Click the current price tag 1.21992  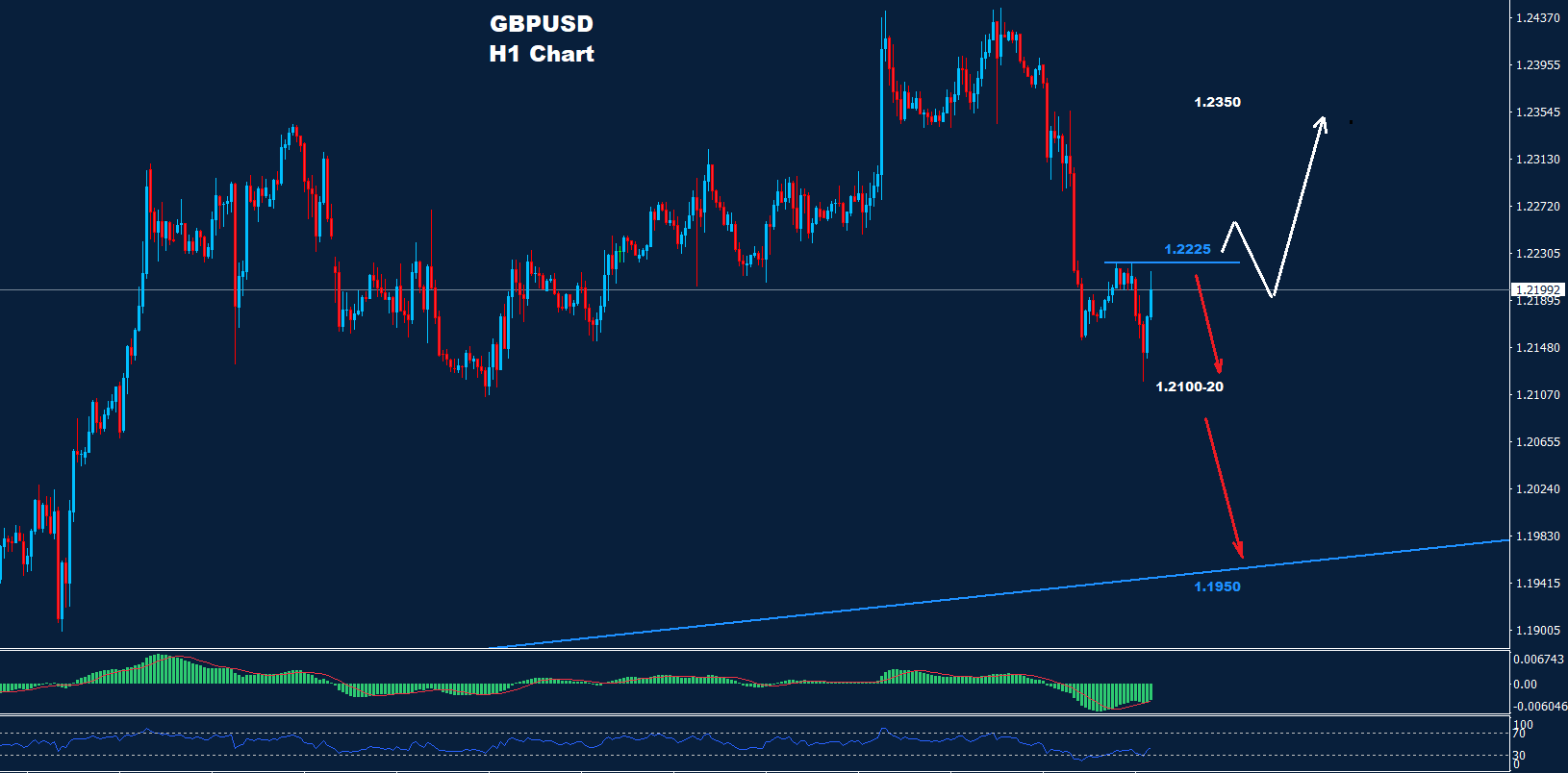tap(1537, 289)
